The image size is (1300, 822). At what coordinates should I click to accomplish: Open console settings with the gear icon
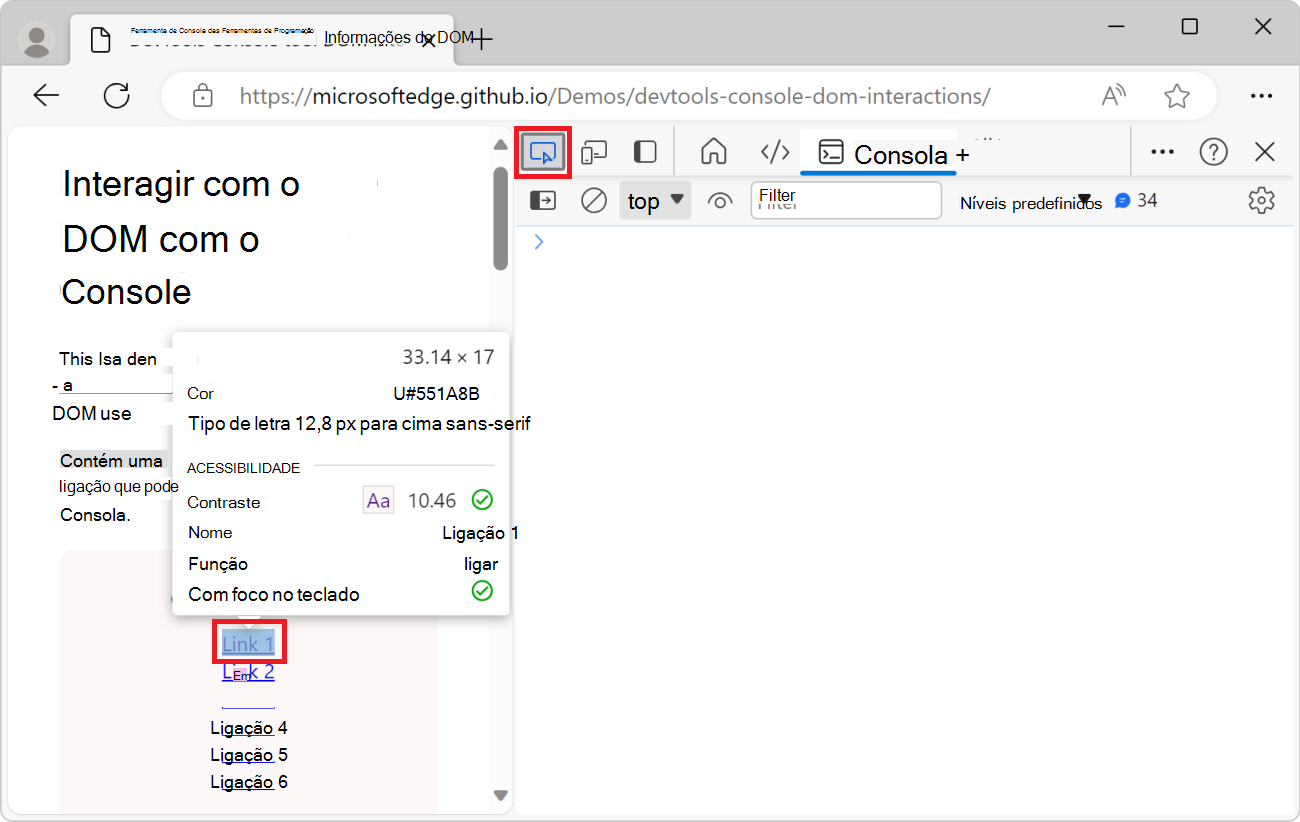click(1261, 200)
